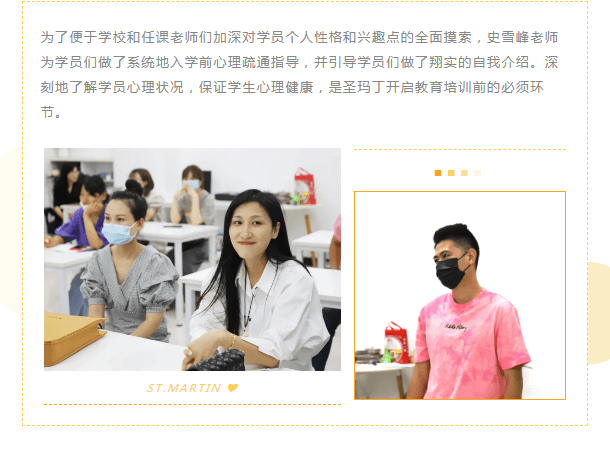
Task: Click the red gift bag in left photo
Action: 305,186
